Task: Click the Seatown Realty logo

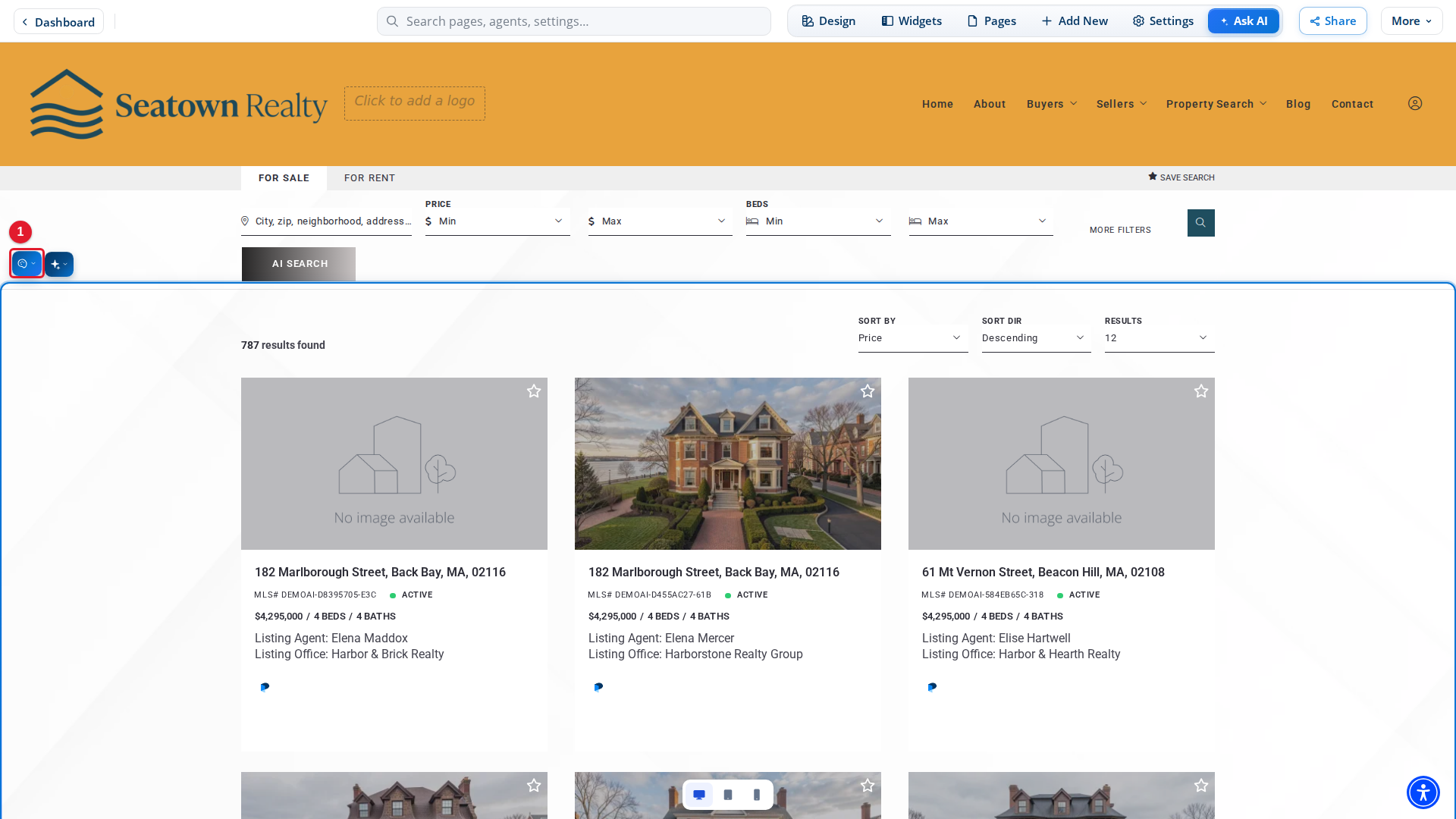Action: 178,104
